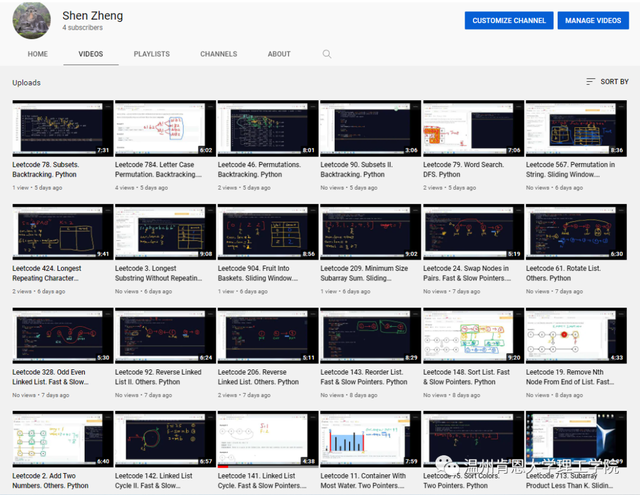Click the Leetcode 79 Word Search title
Image resolution: width=640 pixels, height=495 pixels.
[464, 169]
